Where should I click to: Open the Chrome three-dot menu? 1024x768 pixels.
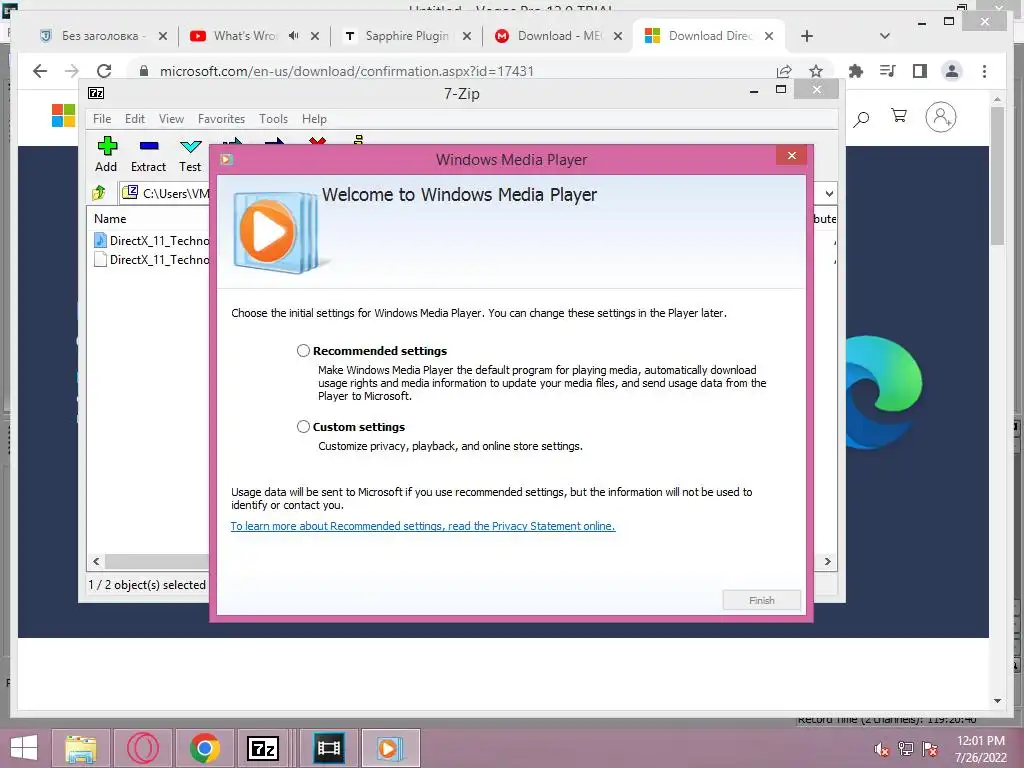coord(984,71)
